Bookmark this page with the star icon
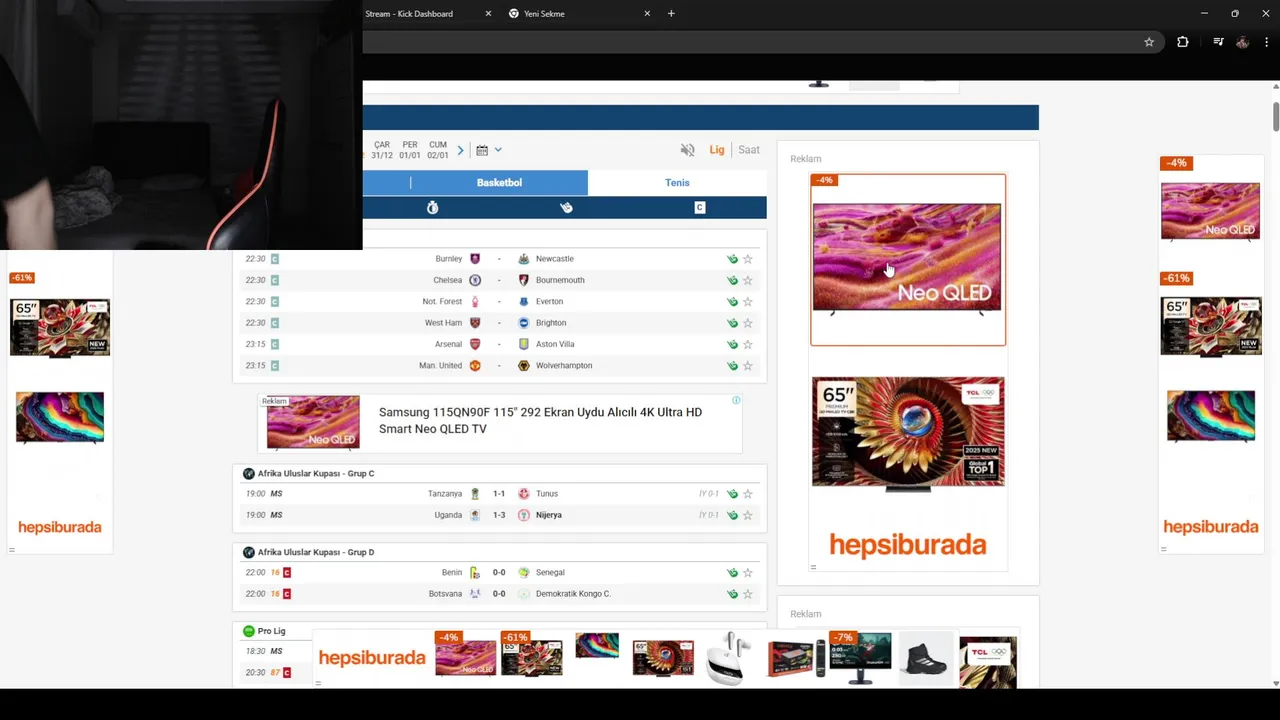1280x720 pixels. [x=1149, y=42]
